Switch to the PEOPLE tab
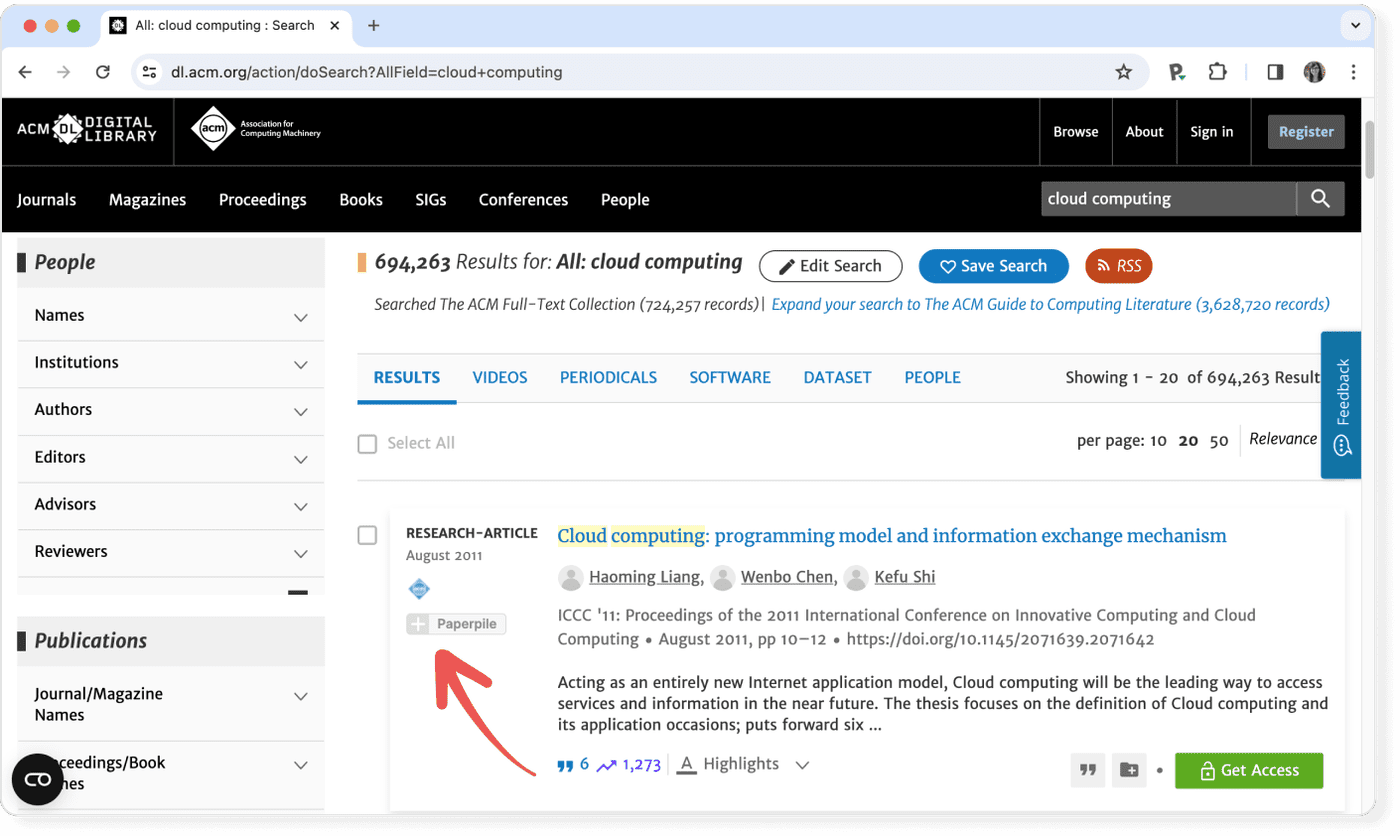This screenshot has width=1400, height=836. [x=932, y=377]
